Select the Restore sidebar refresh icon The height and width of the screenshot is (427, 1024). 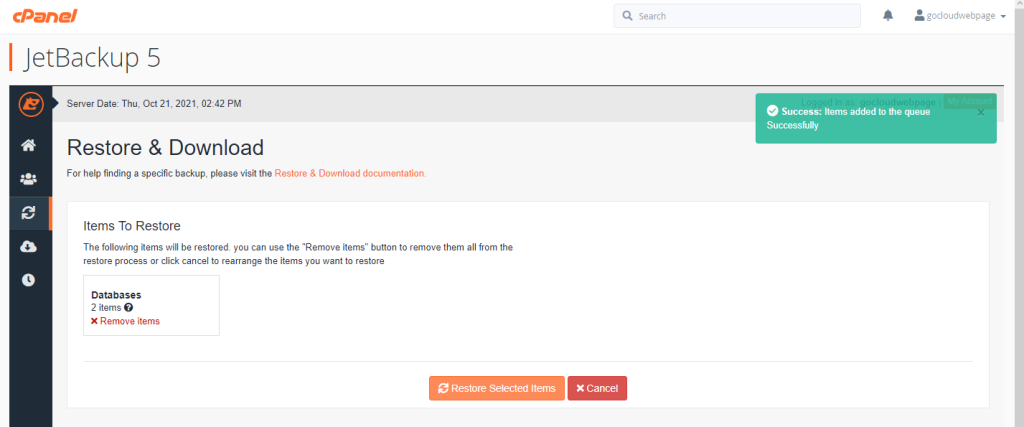tap(29, 212)
